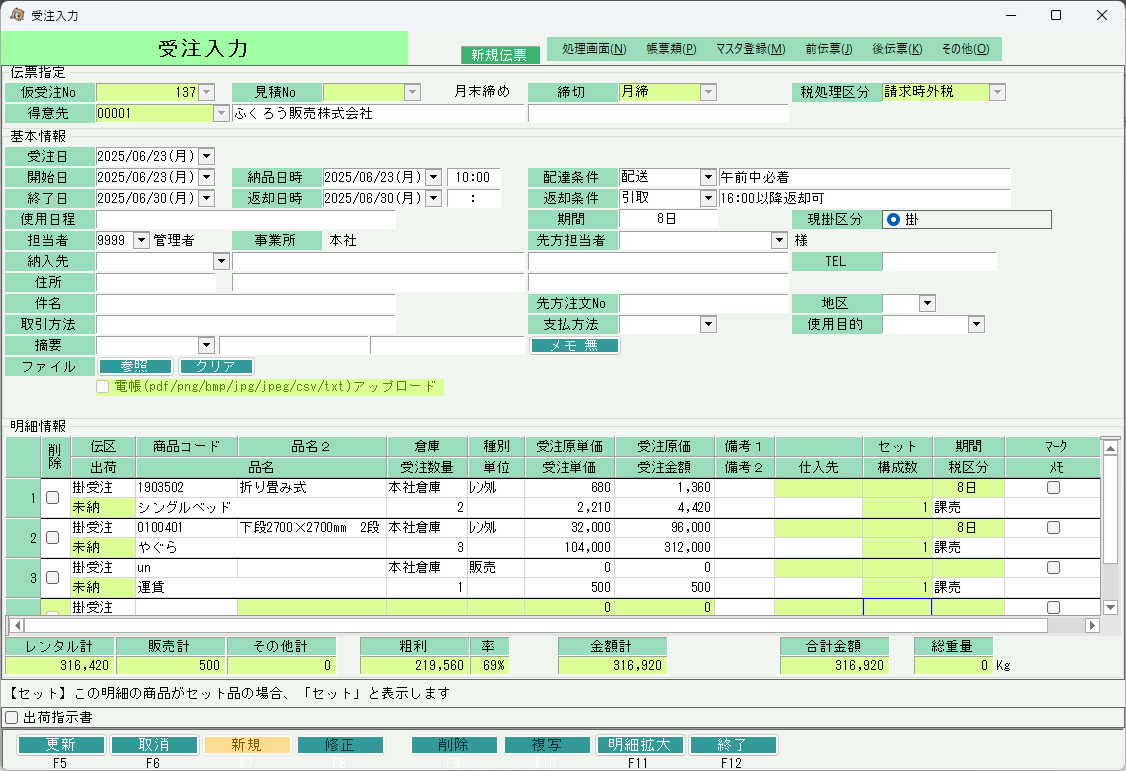Screen dimensions: 1126x771
Task: Click the クリア file button
Action: [216, 366]
